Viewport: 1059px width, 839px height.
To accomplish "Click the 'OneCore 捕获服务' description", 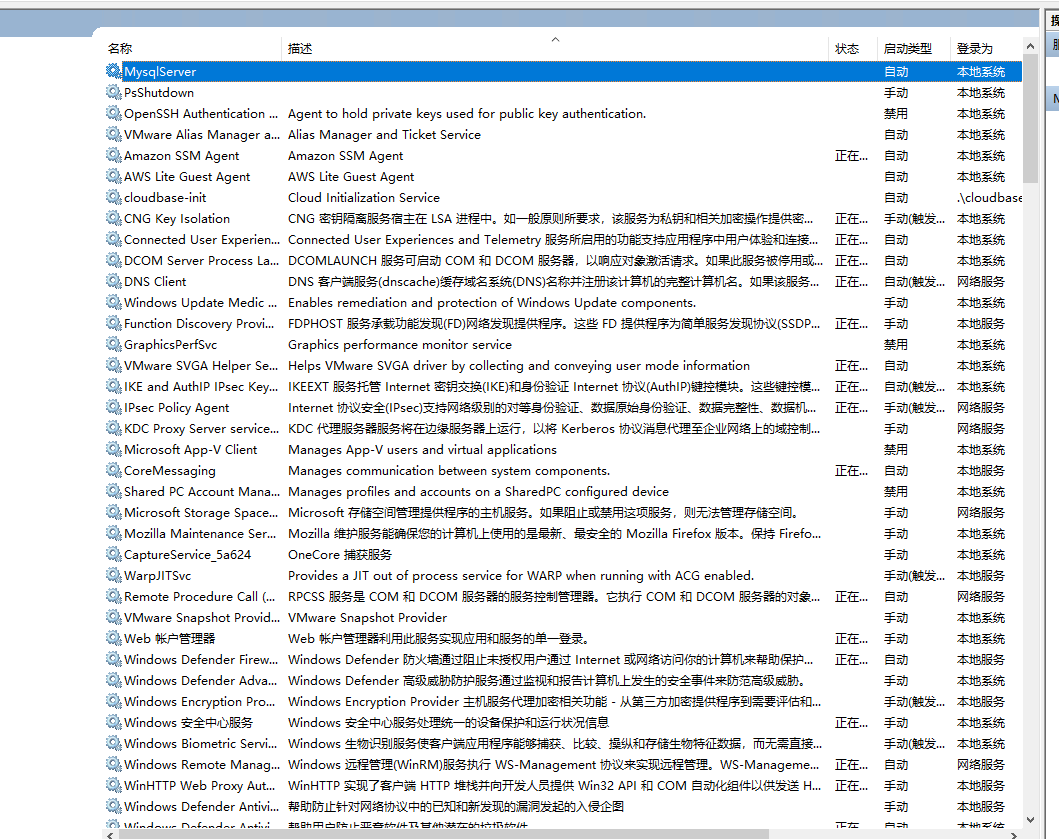I will [x=340, y=555].
